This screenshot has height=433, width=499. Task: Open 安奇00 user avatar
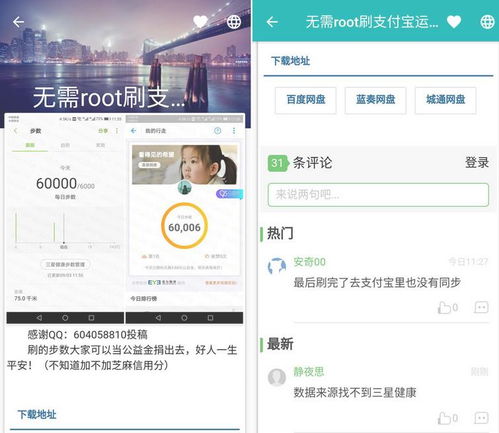click(277, 266)
